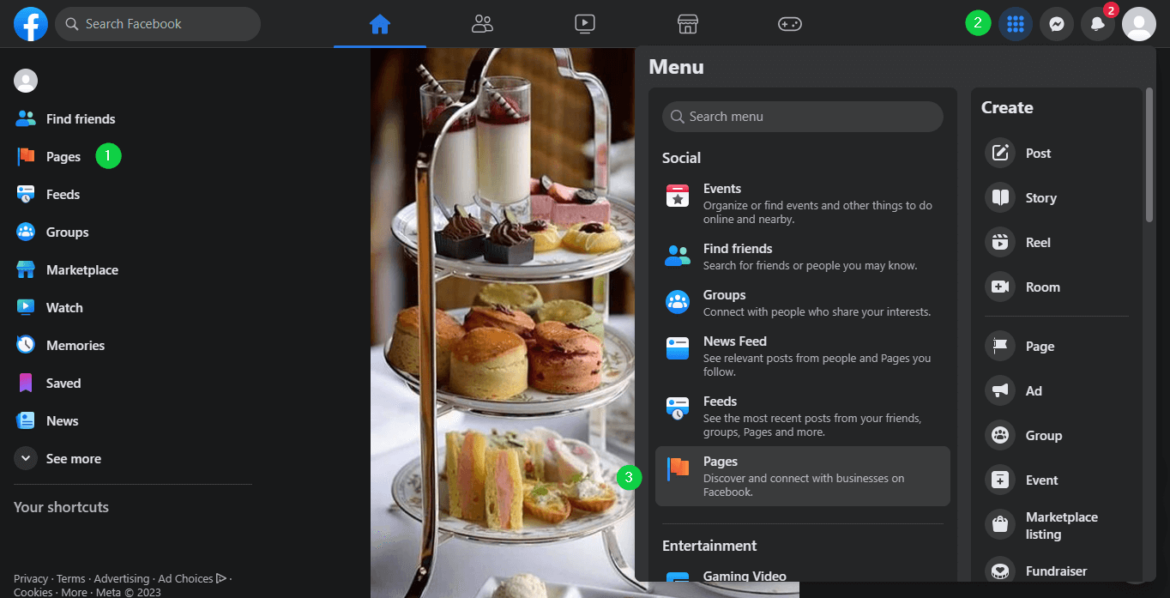Open Memories from the left sidebar
Image resolution: width=1170 pixels, height=598 pixels.
(74, 344)
